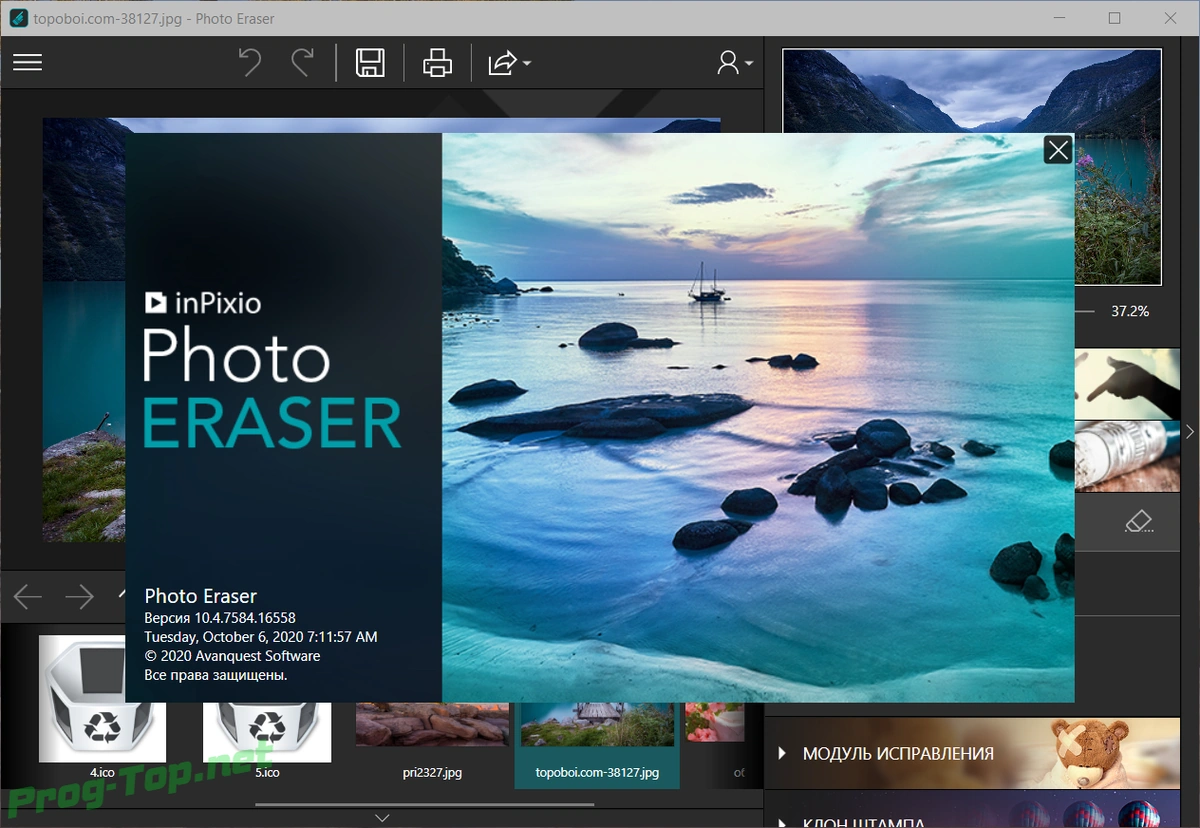
Task: Open the hamburger main menu
Action: pyautogui.click(x=27, y=63)
